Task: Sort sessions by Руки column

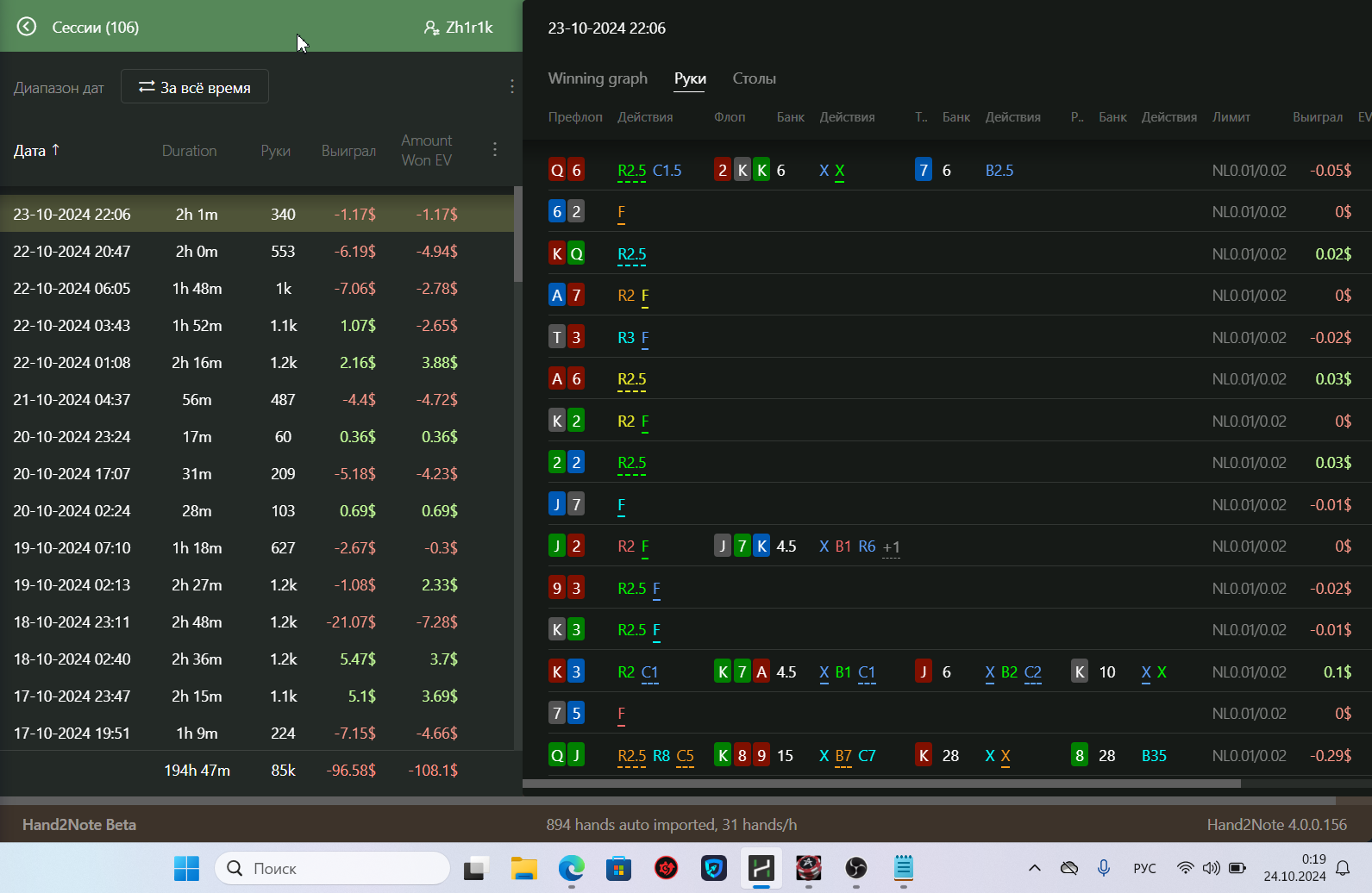Action: pos(276,150)
